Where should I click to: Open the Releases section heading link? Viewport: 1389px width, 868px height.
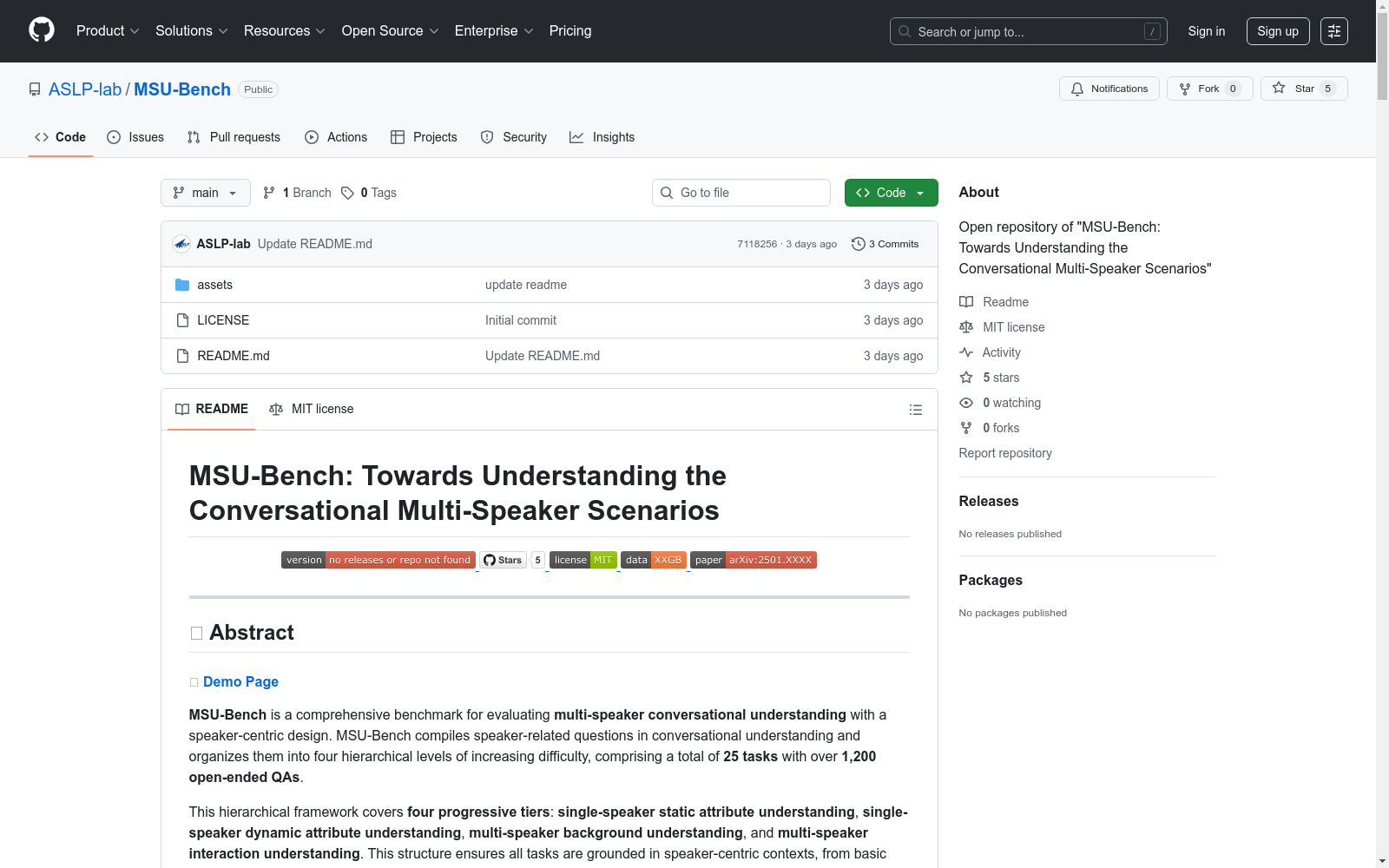pyautogui.click(x=989, y=501)
